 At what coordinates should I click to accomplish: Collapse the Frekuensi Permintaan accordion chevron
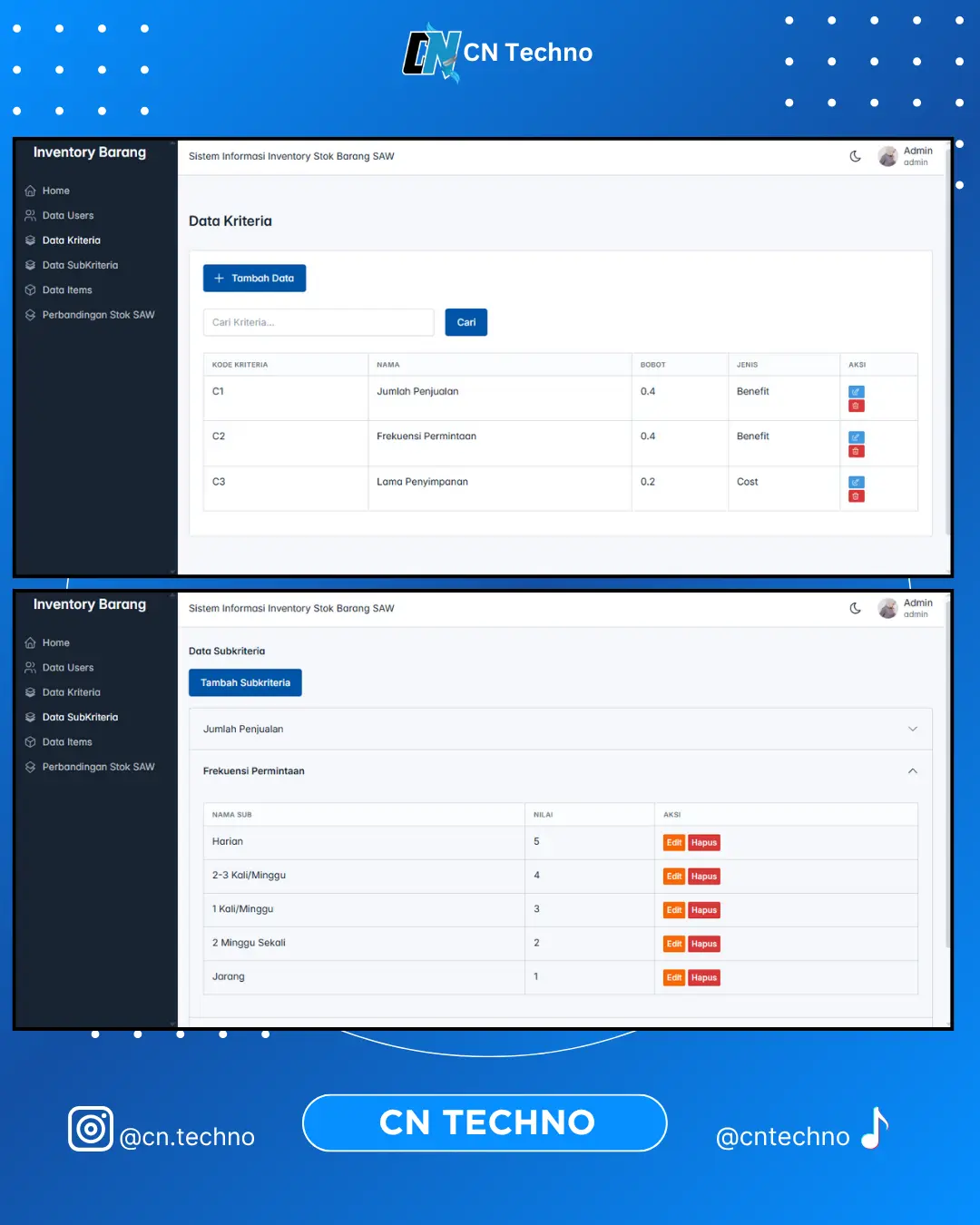(912, 771)
